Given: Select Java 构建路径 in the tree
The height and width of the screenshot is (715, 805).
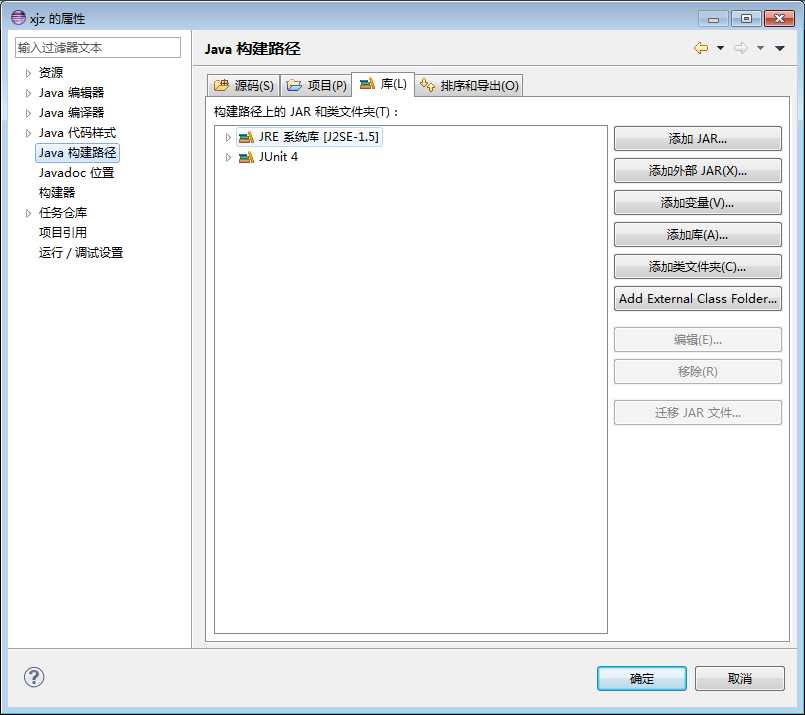Looking at the screenshot, I should pyautogui.click(x=78, y=153).
